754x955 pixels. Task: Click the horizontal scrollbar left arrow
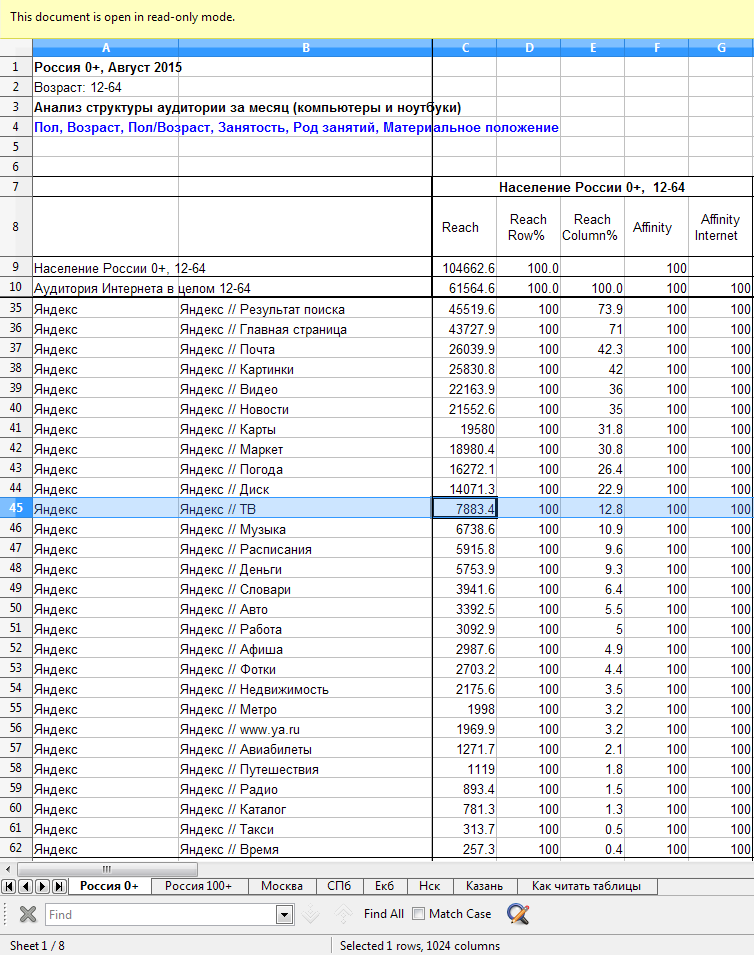(x=8, y=869)
